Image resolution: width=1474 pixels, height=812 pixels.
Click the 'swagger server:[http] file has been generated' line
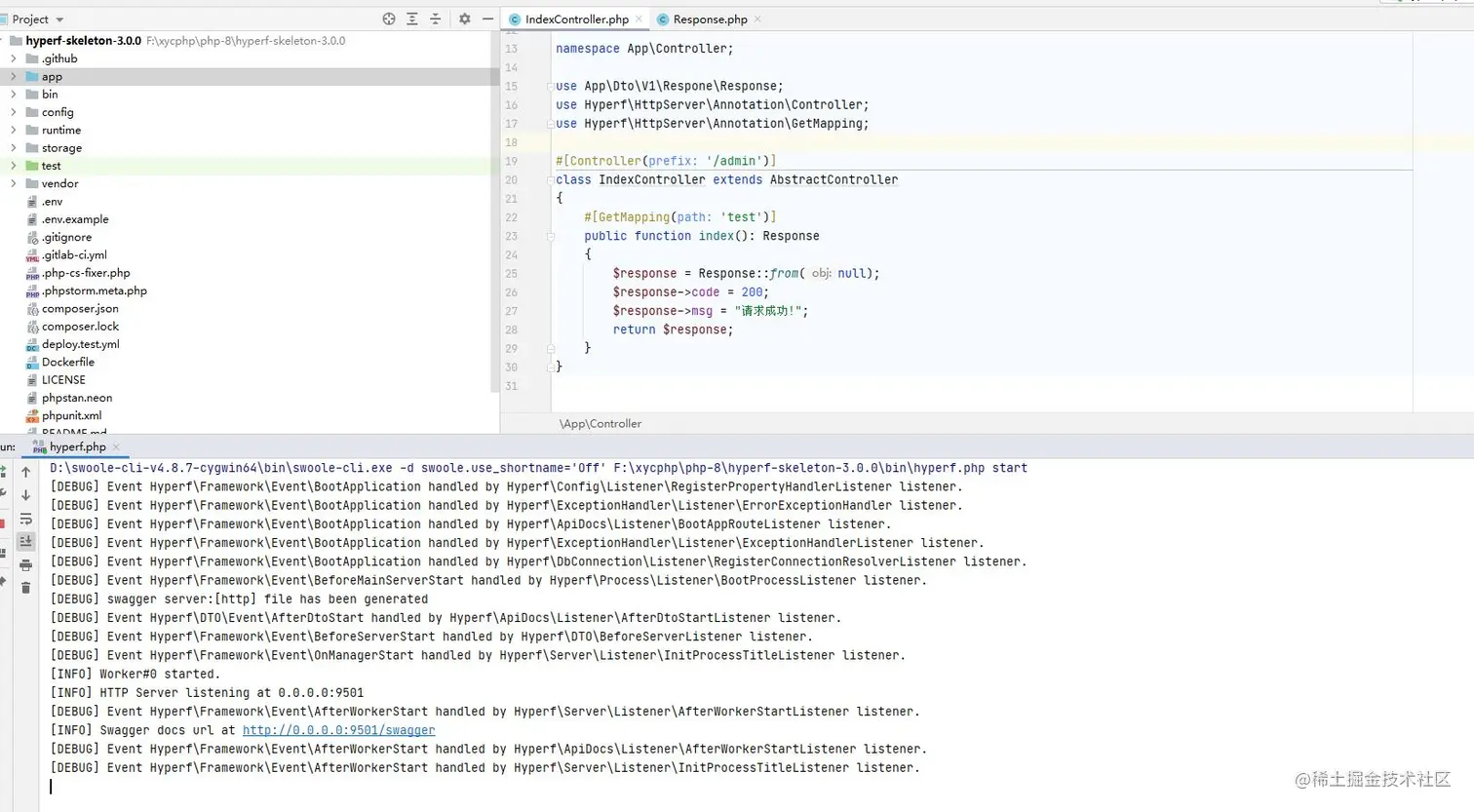pyautogui.click(x=239, y=599)
